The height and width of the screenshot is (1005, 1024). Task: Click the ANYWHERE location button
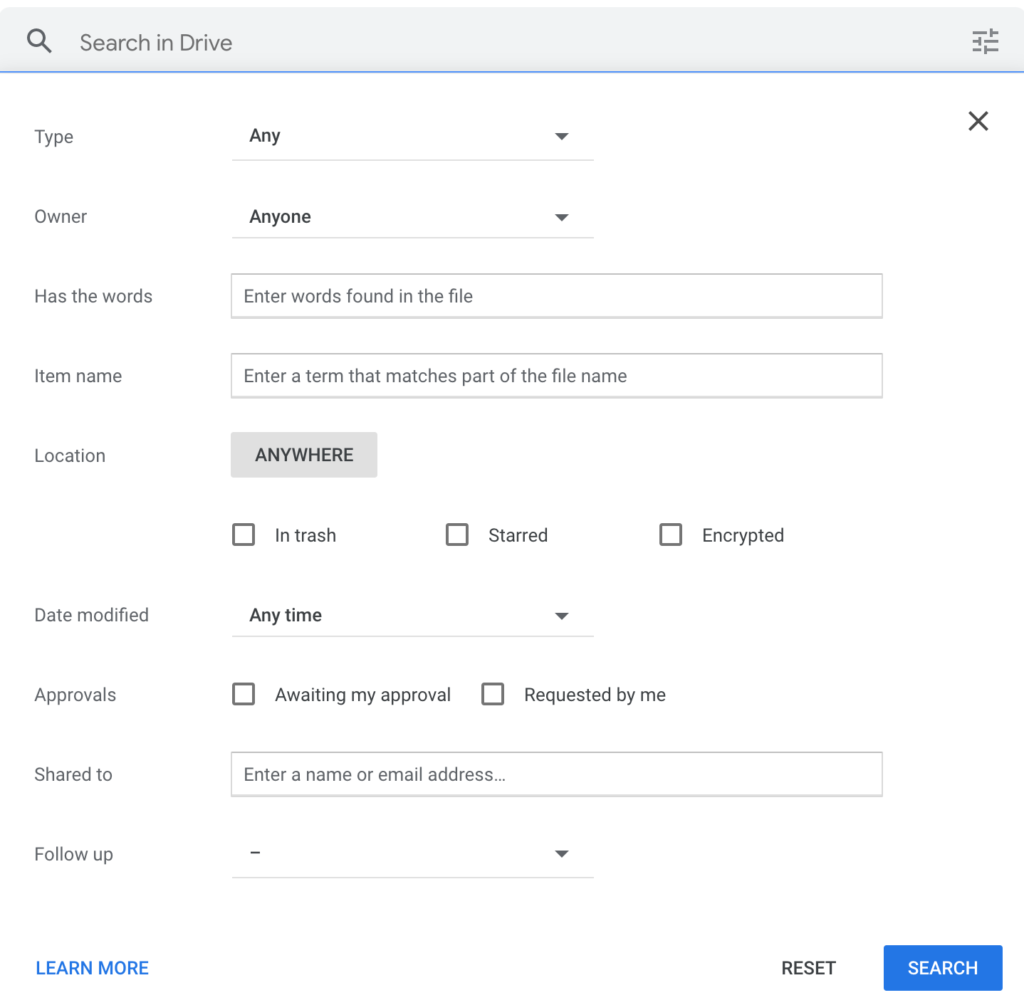coord(304,455)
